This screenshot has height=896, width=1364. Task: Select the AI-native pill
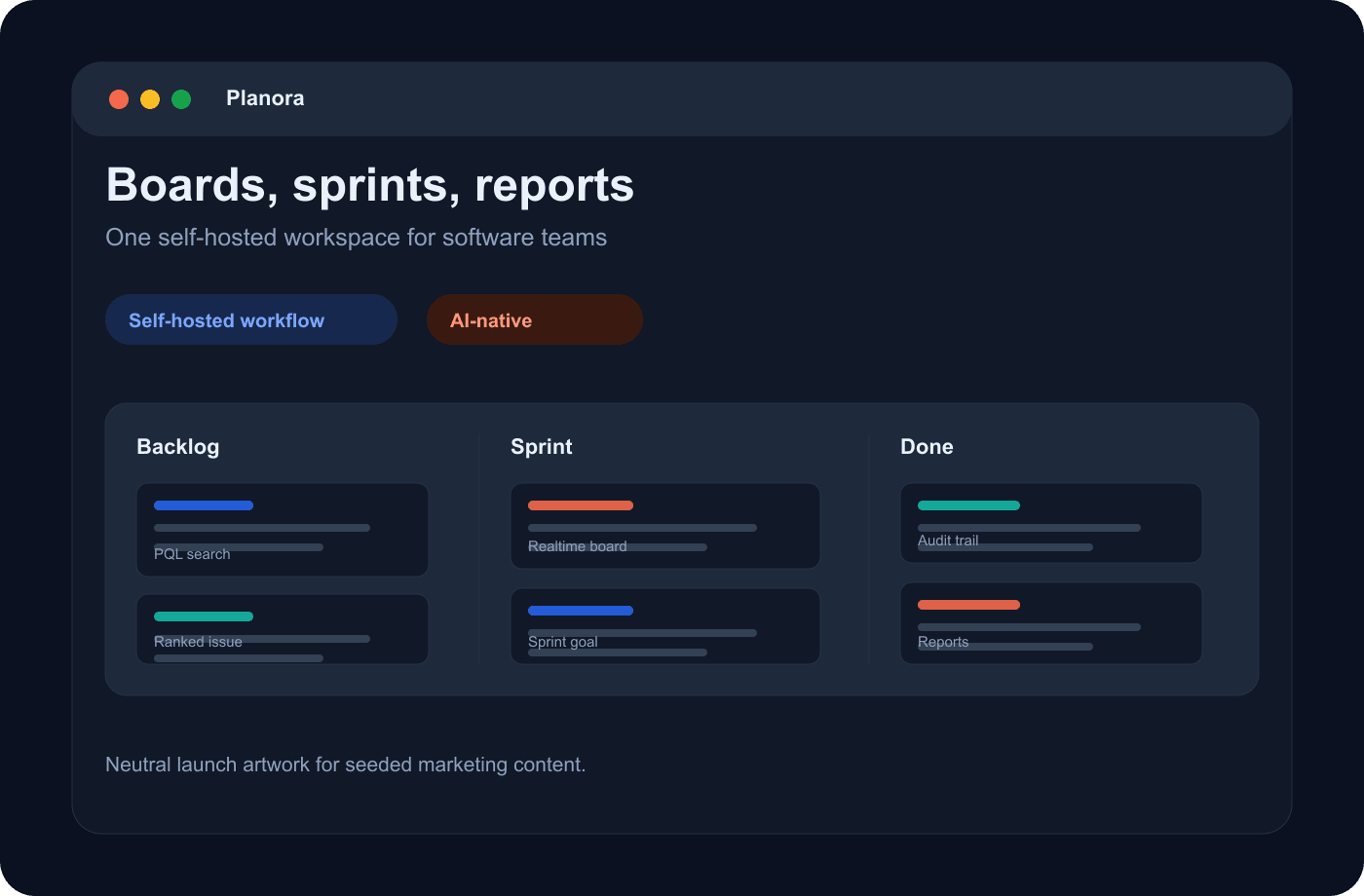(x=535, y=319)
